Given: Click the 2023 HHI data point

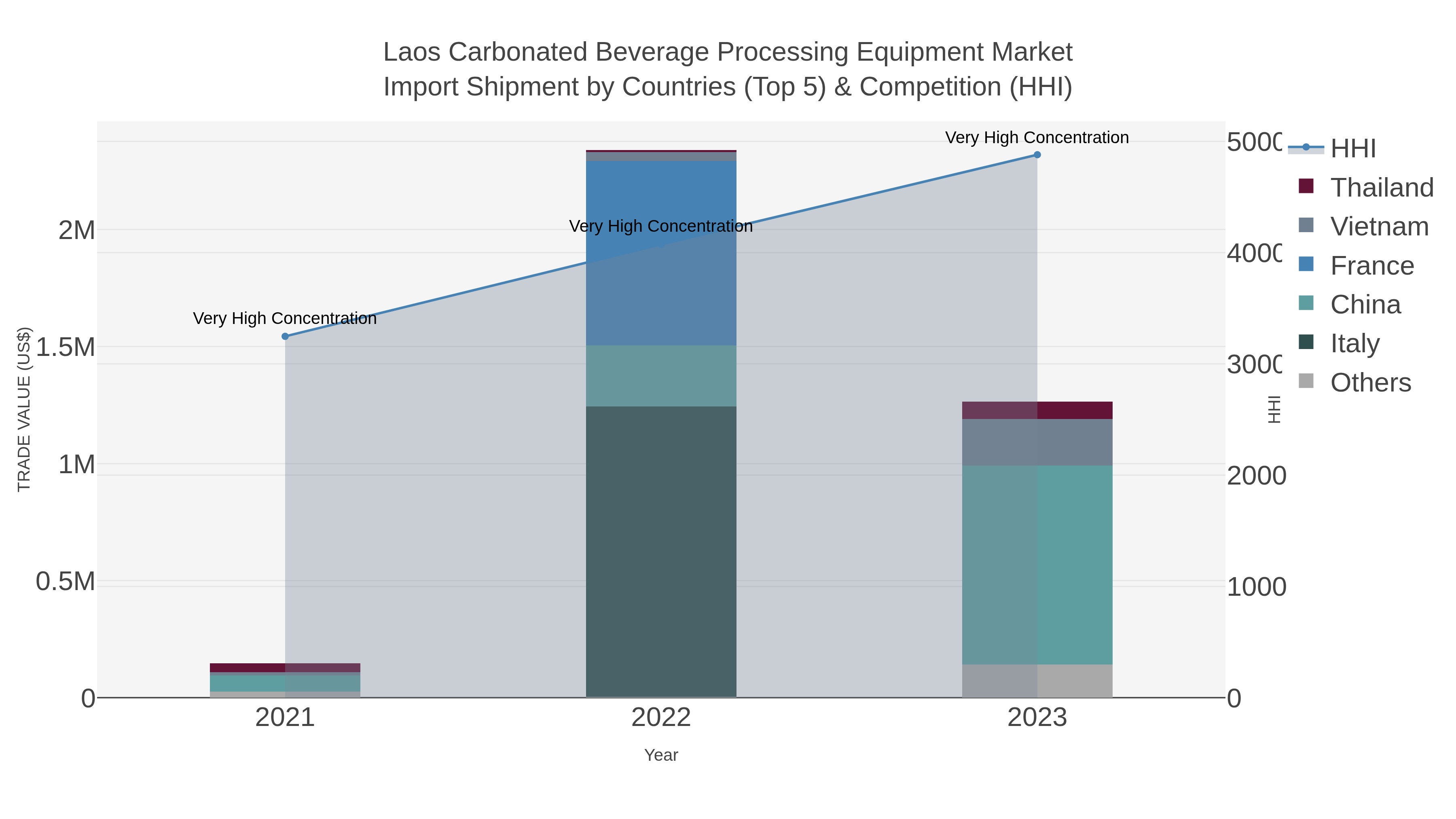Looking at the screenshot, I should (x=1037, y=155).
